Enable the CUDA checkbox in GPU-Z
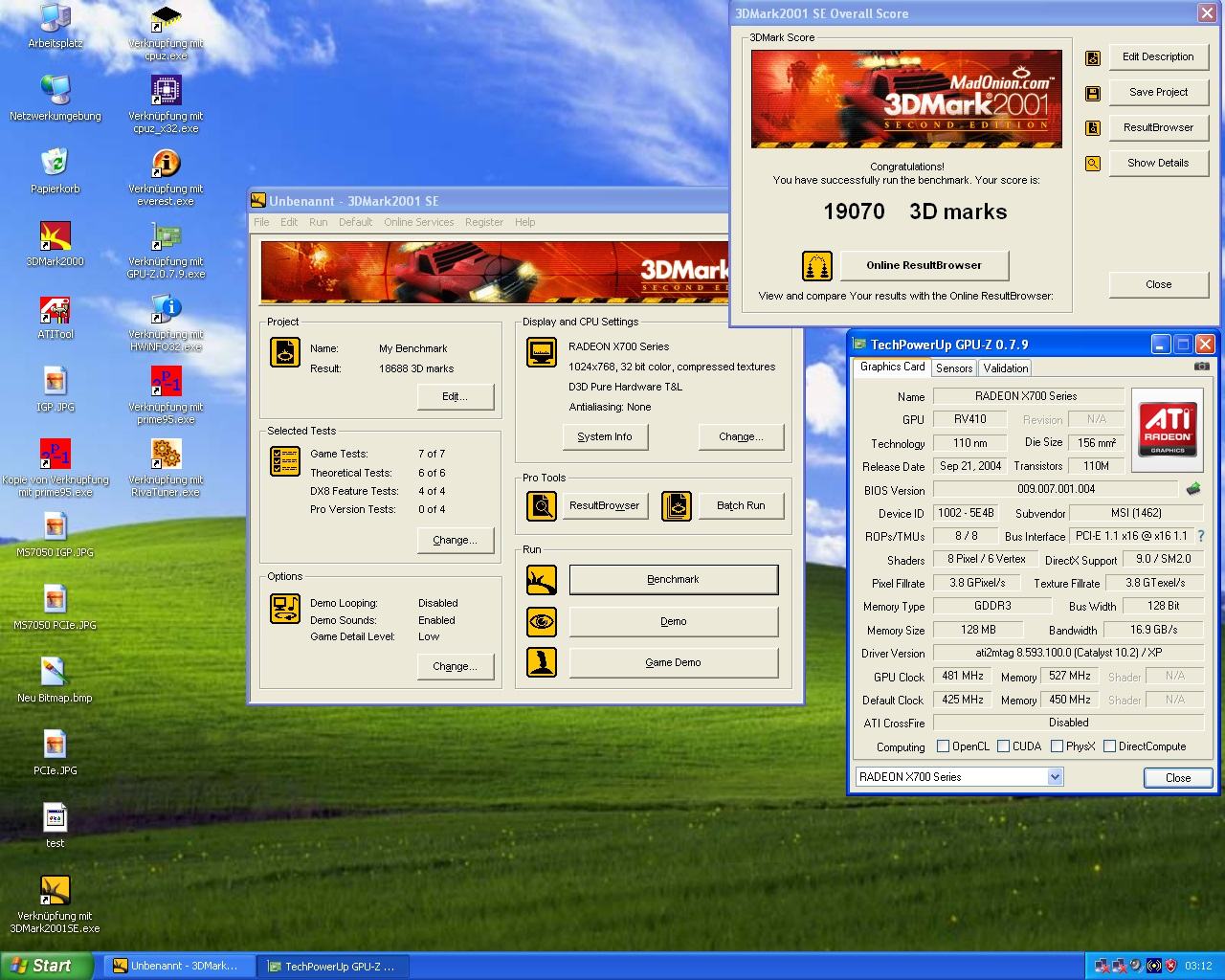Viewport: 1225px width, 980px height. click(1003, 746)
